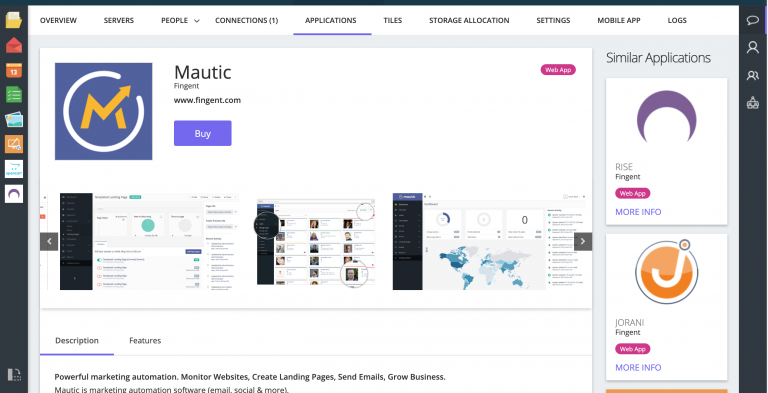Click MORE INFO under JORANI
768x393 pixels.
click(x=638, y=368)
